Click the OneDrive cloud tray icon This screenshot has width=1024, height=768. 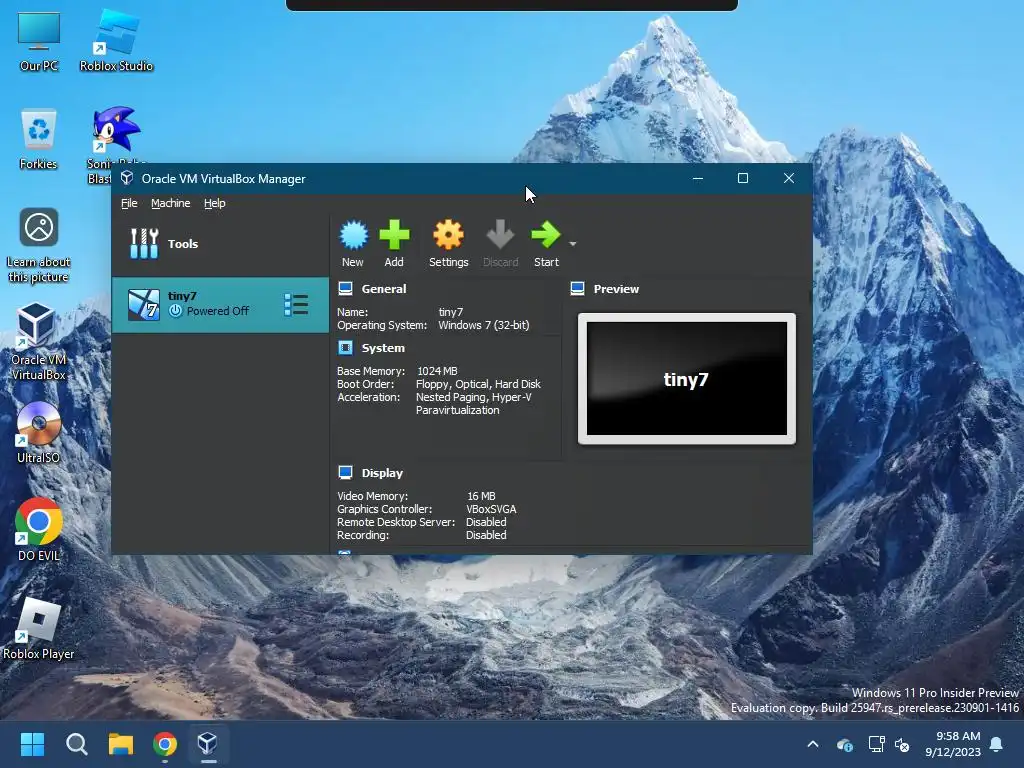[x=844, y=744]
